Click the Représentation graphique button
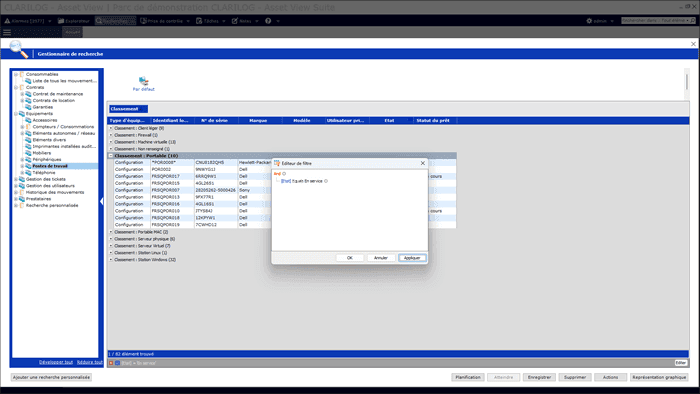The width and height of the screenshot is (700, 394). [x=659, y=377]
